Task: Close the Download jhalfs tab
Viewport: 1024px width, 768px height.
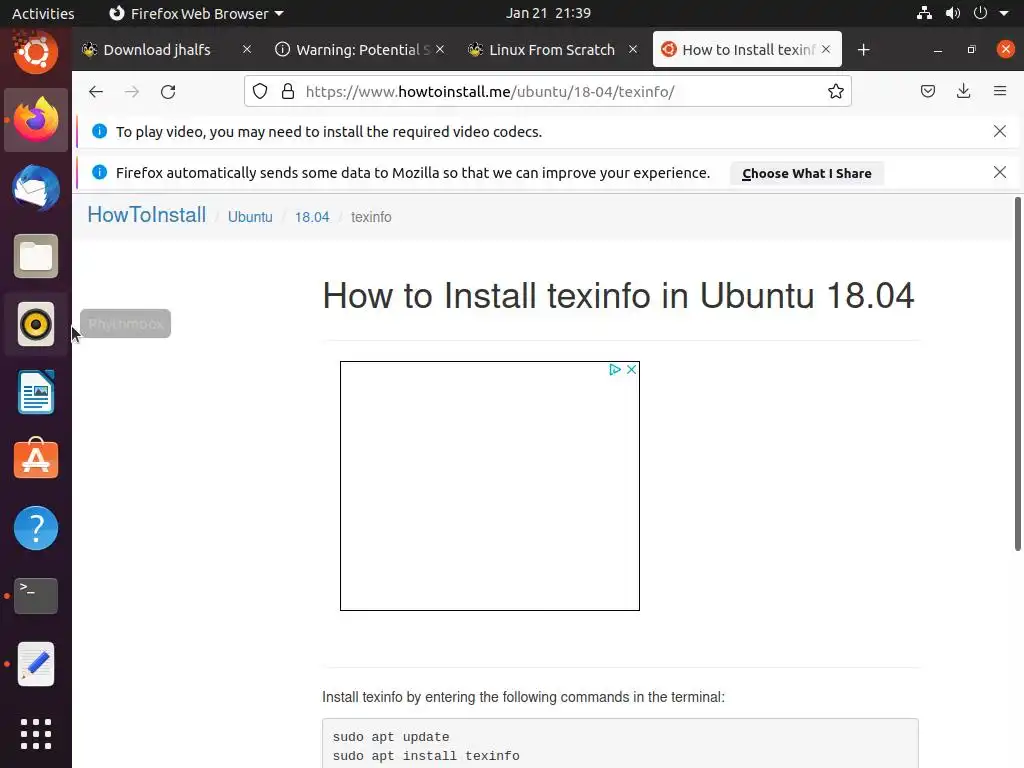Action: [x=246, y=50]
